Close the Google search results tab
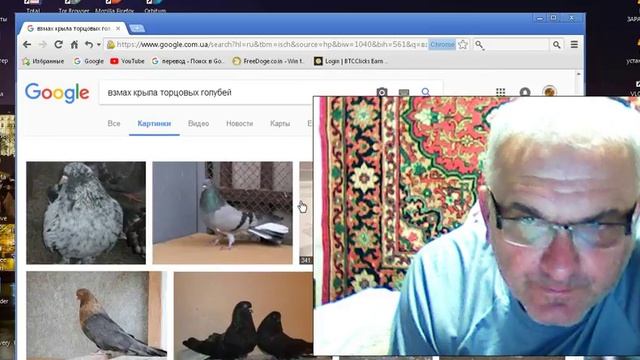Screen dimensions: 640x360 coord(118,29)
